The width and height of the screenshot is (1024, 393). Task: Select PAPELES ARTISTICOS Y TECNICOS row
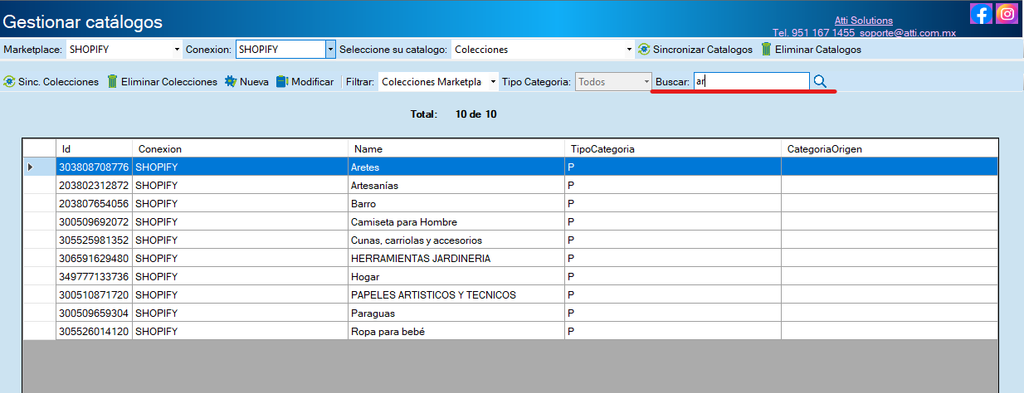click(510, 295)
